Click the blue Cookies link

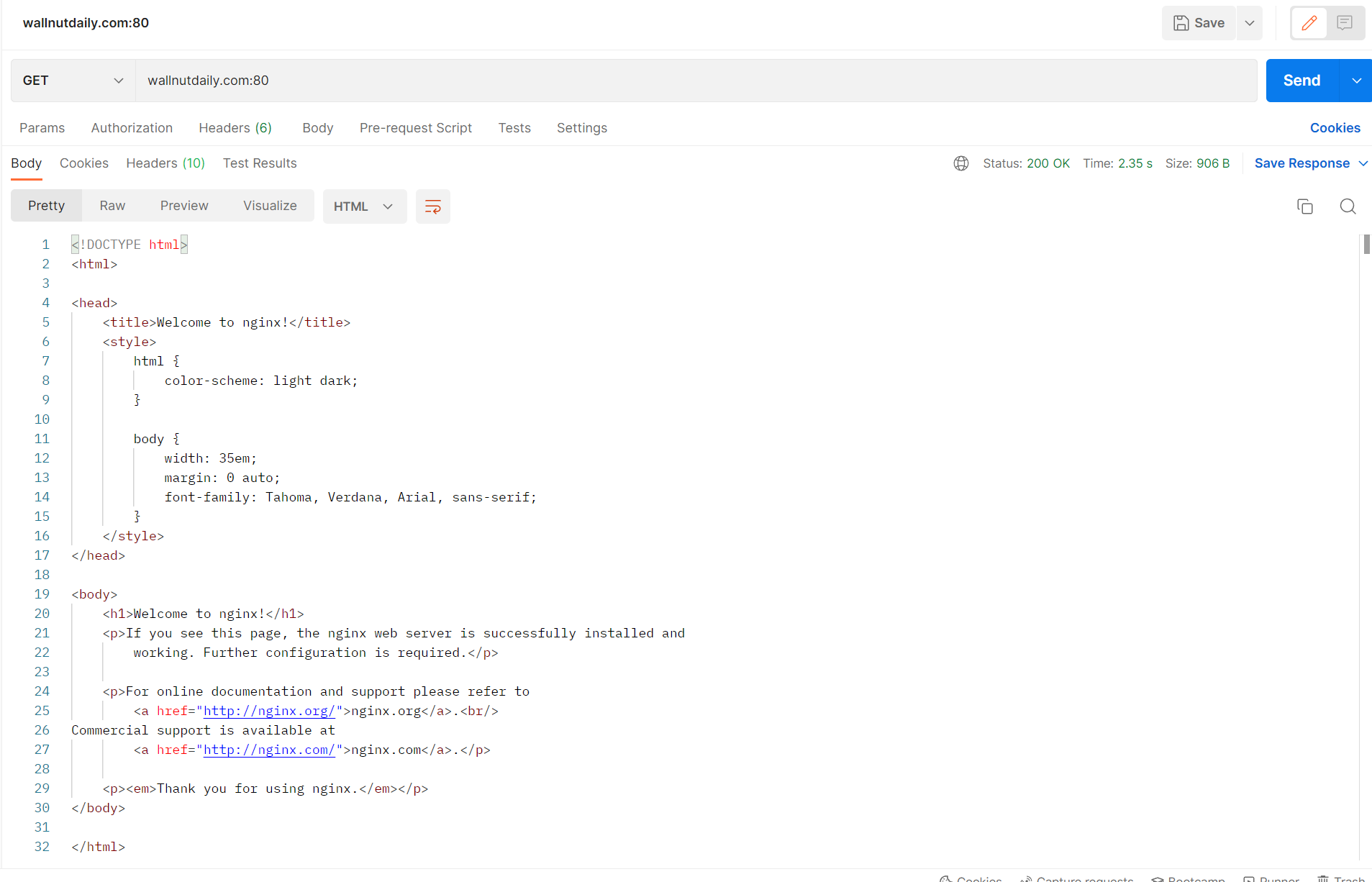(1335, 128)
